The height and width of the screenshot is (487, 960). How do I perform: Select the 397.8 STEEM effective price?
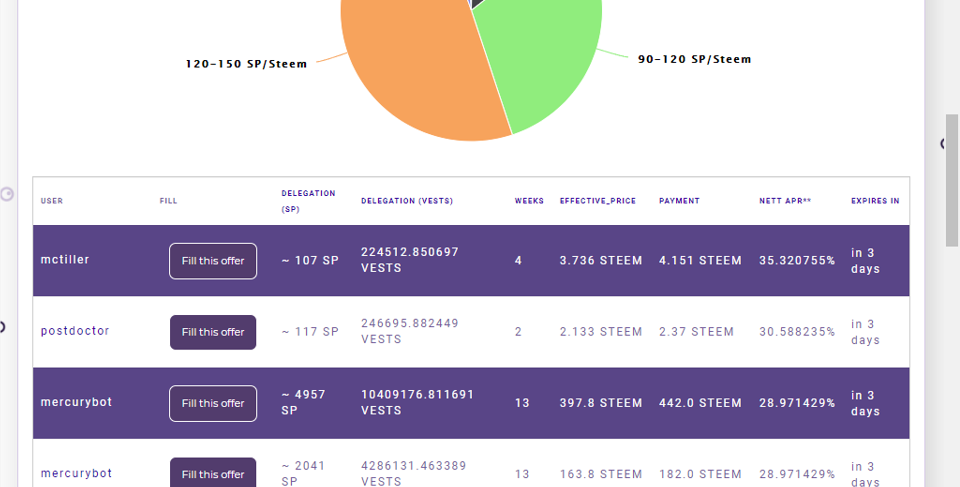(x=601, y=402)
